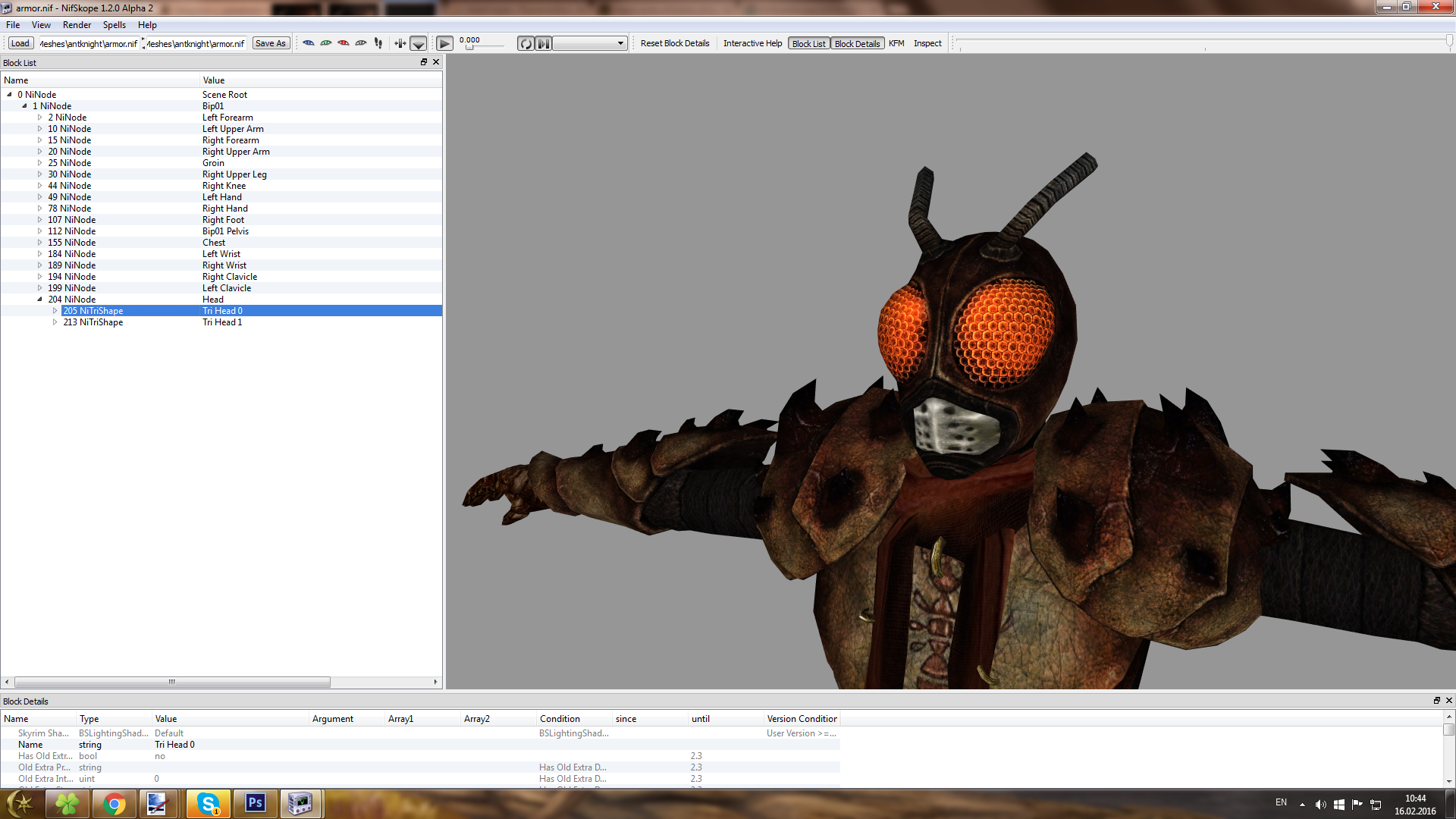Click the down-arrow render options icon

point(419,43)
